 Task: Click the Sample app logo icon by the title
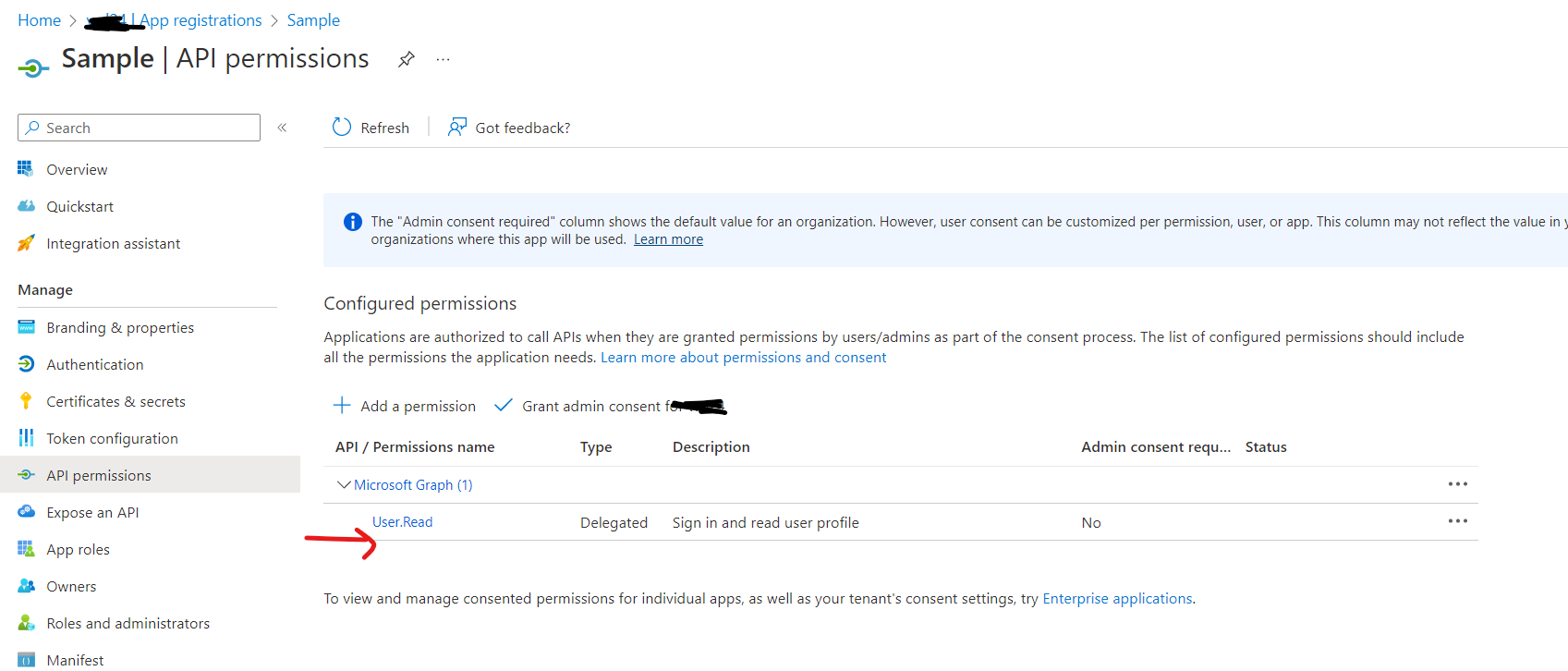click(32, 67)
